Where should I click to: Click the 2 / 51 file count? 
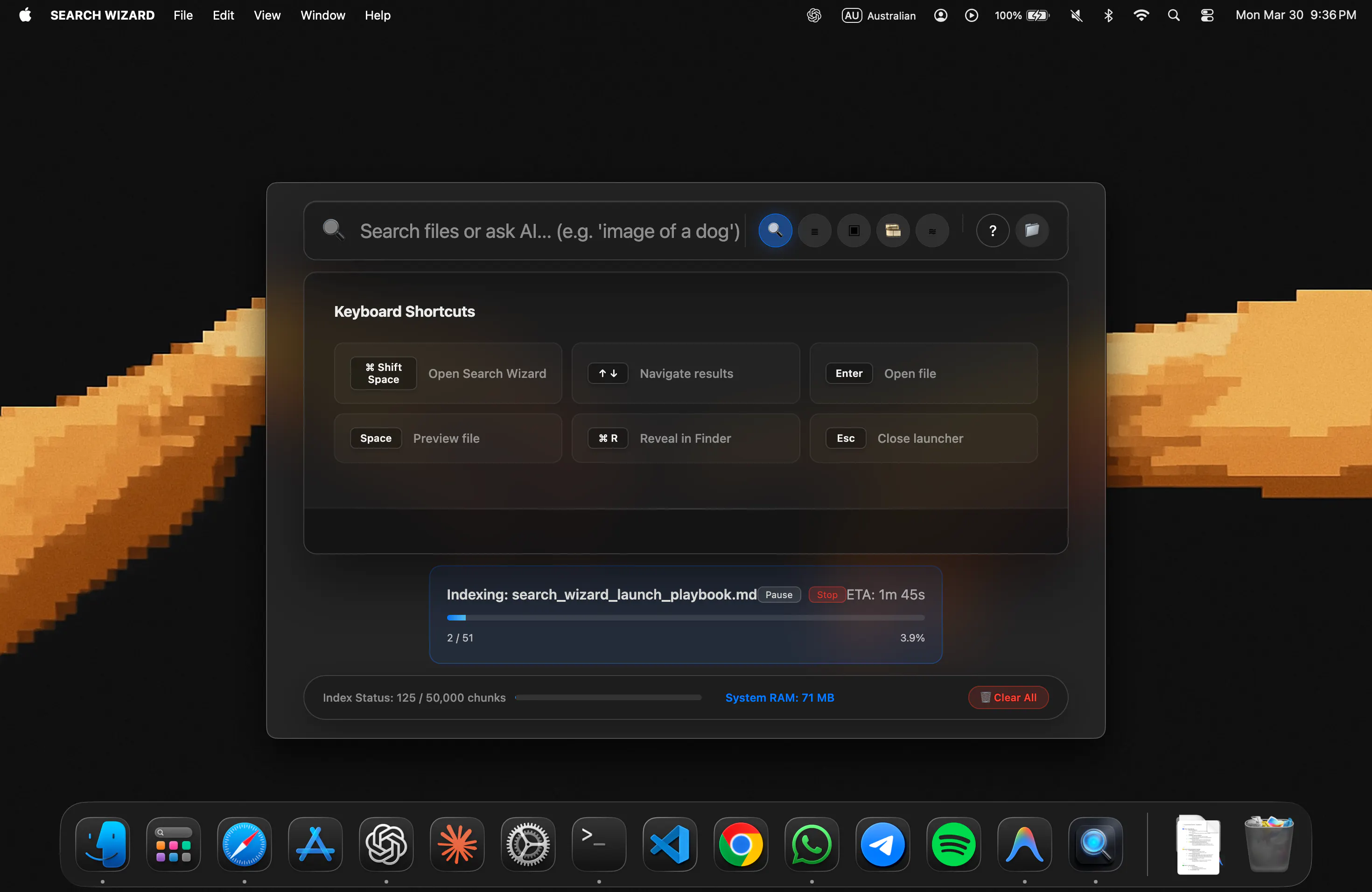[460, 638]
